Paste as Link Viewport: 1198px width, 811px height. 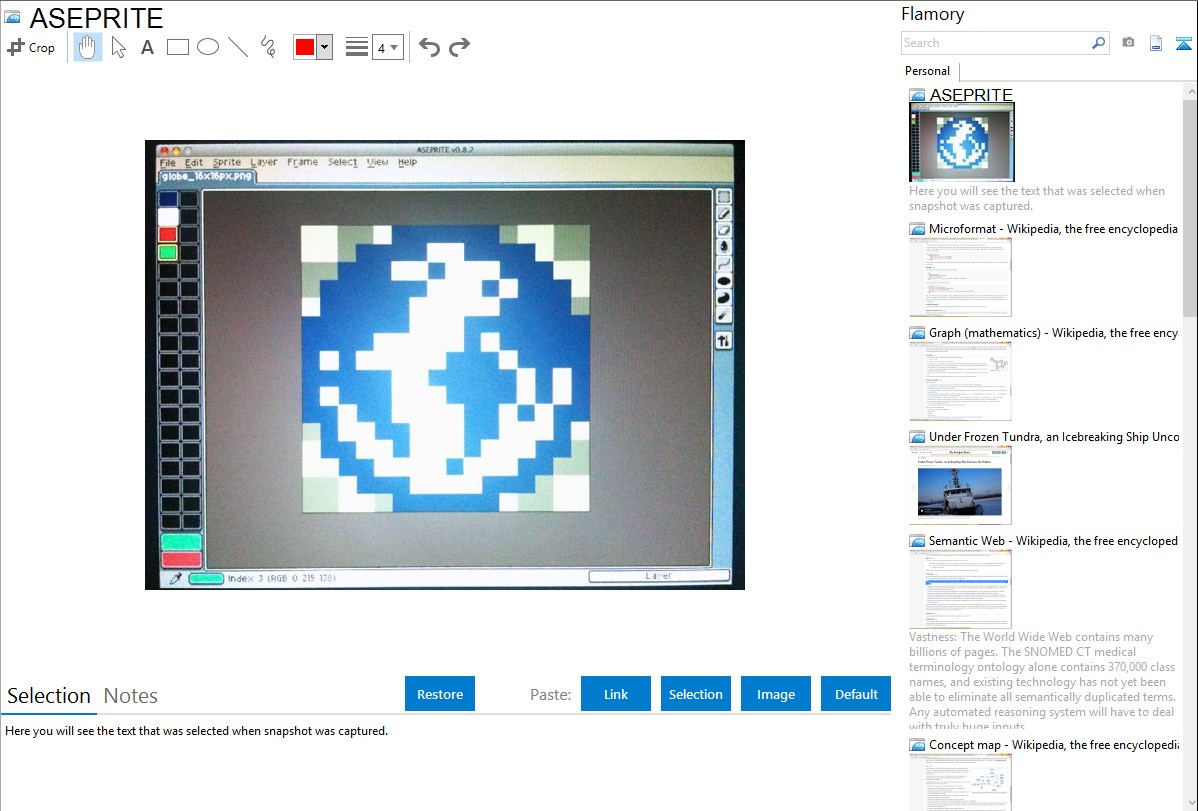tap(616, 693)
